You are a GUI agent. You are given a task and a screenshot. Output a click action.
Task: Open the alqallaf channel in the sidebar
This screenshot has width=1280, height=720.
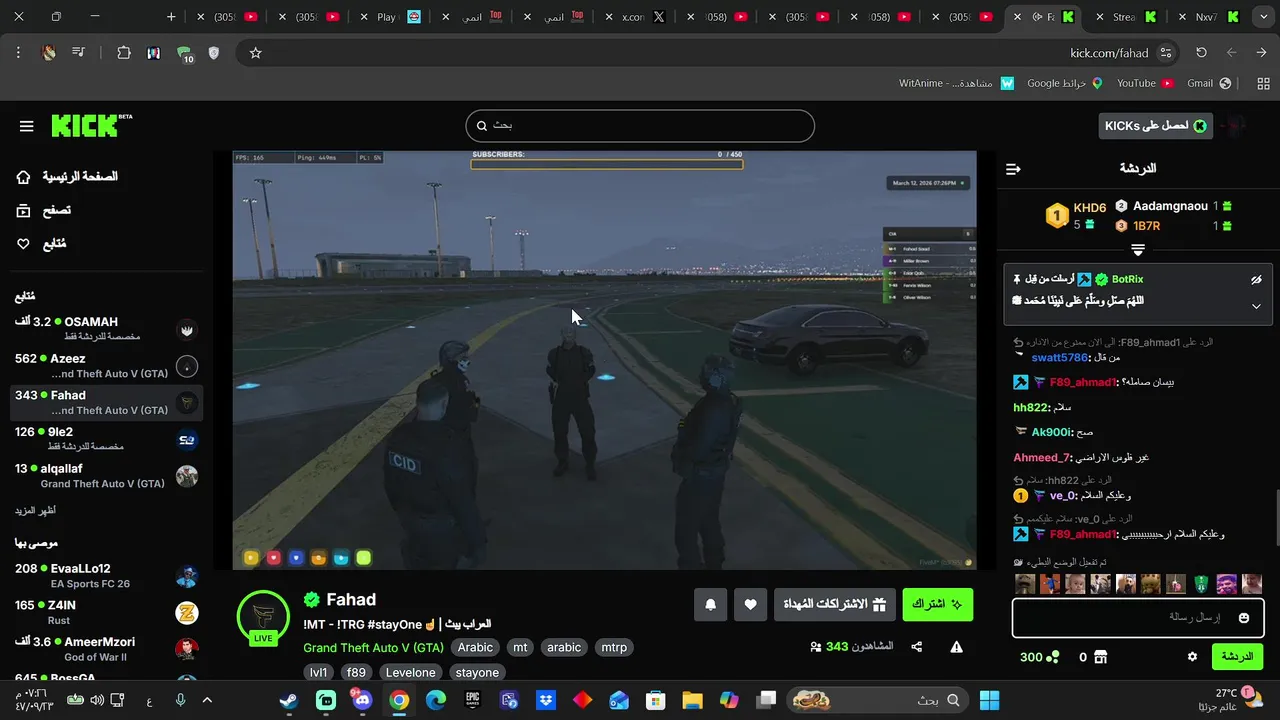(106, 476)
